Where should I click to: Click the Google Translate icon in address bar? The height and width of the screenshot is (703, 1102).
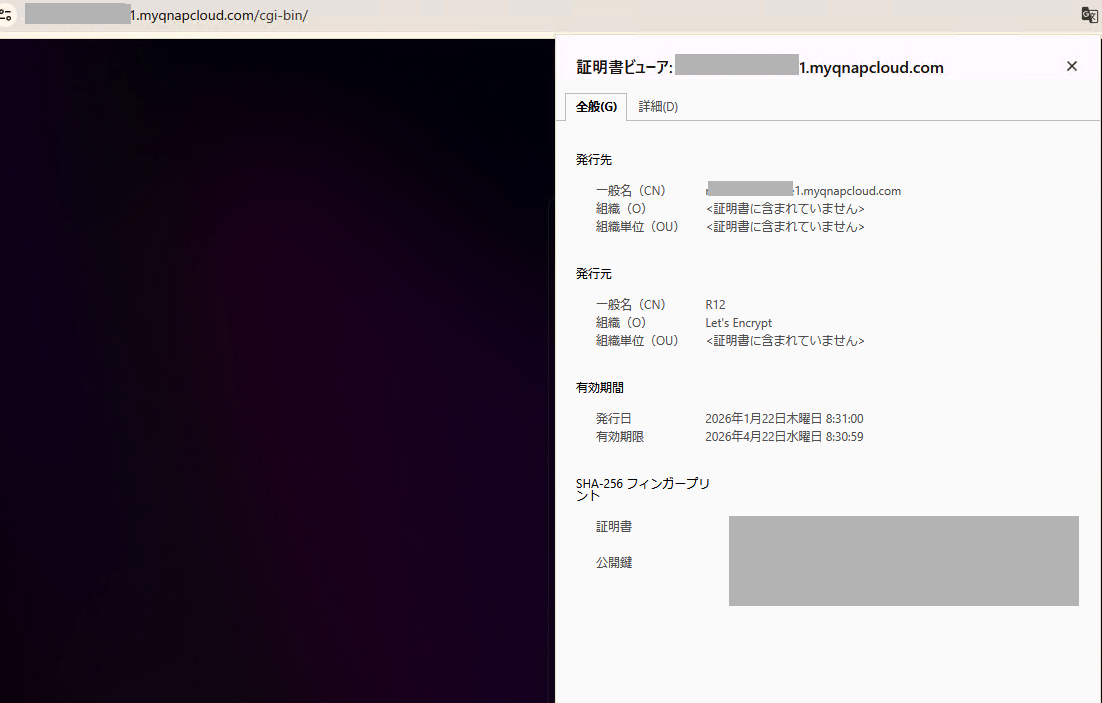[x=1089, y=14]
